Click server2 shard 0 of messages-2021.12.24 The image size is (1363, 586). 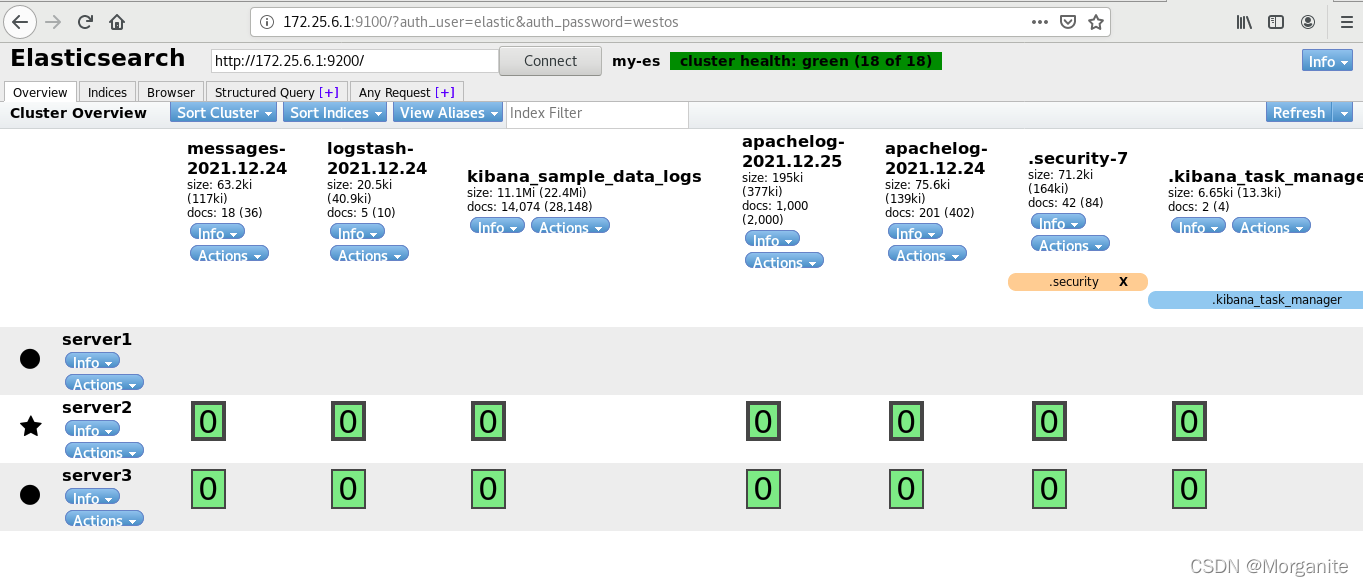(x=208, y=422)
